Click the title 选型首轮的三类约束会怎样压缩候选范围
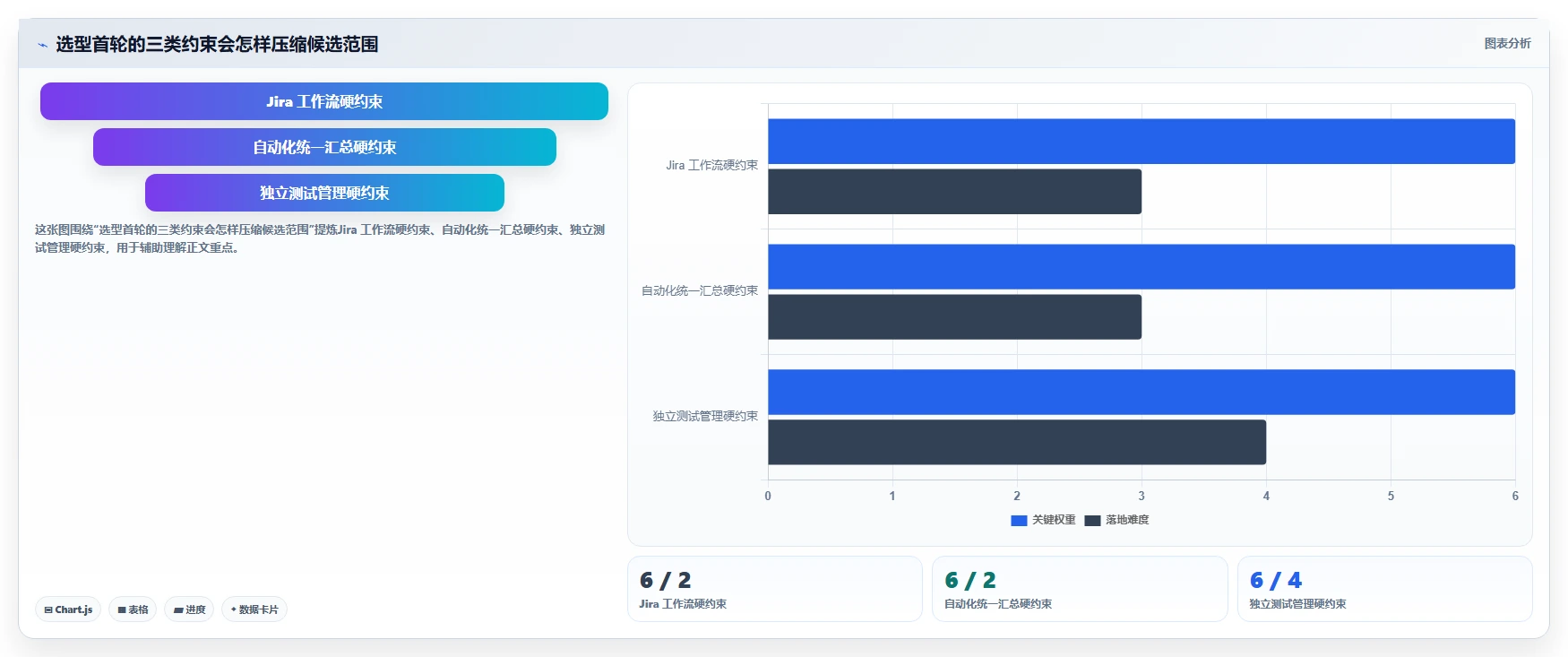Image resolution: width=1568 pixels, height=657 pixels. pos(217,44)
